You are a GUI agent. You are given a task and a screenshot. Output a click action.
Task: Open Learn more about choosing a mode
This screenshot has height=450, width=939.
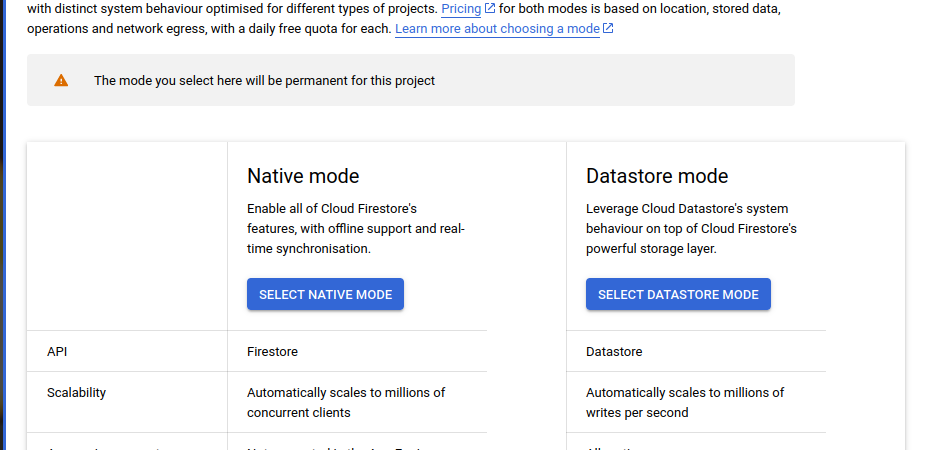497,29
